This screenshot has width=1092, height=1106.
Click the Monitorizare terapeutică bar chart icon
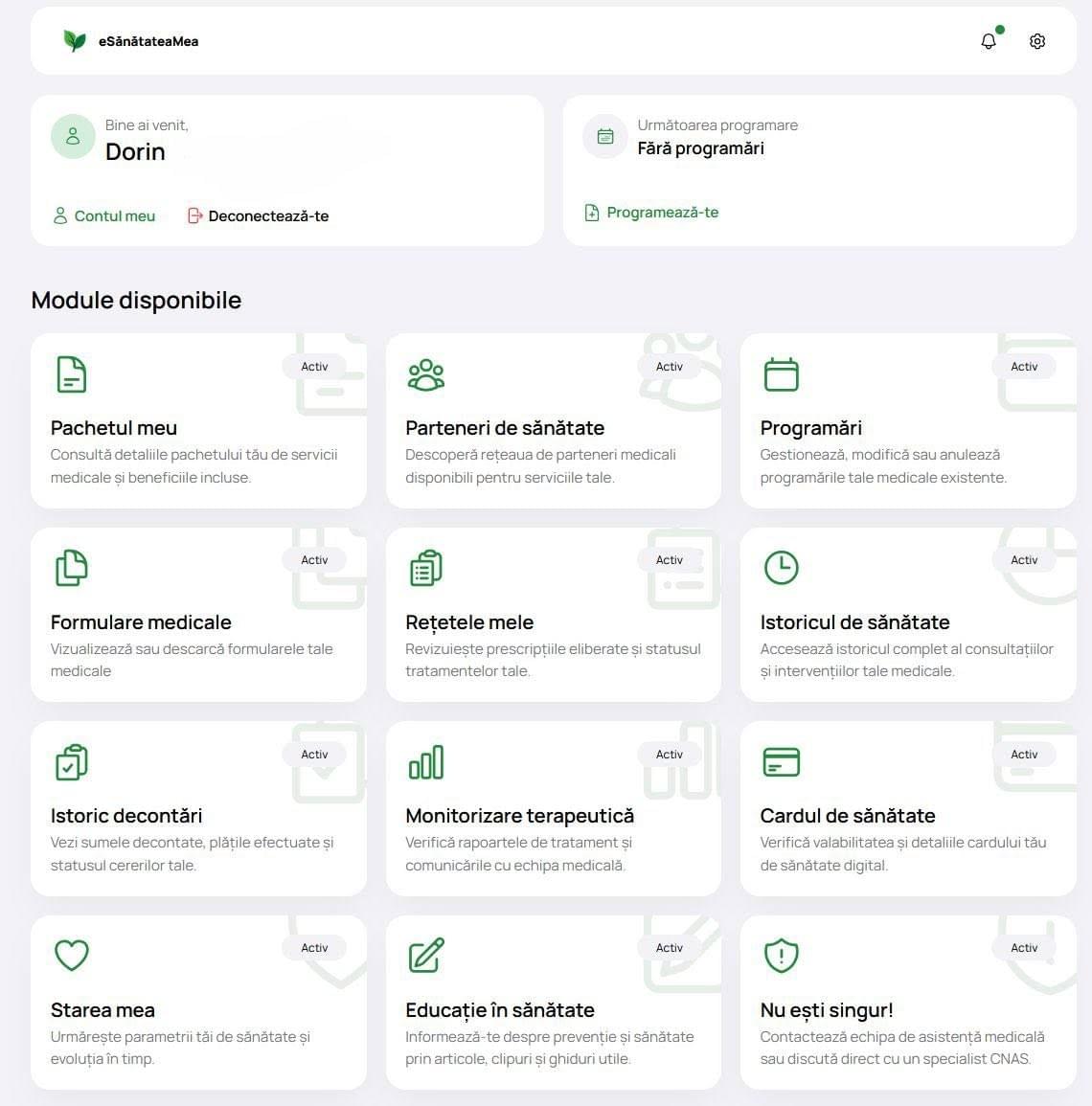[426, 762]
